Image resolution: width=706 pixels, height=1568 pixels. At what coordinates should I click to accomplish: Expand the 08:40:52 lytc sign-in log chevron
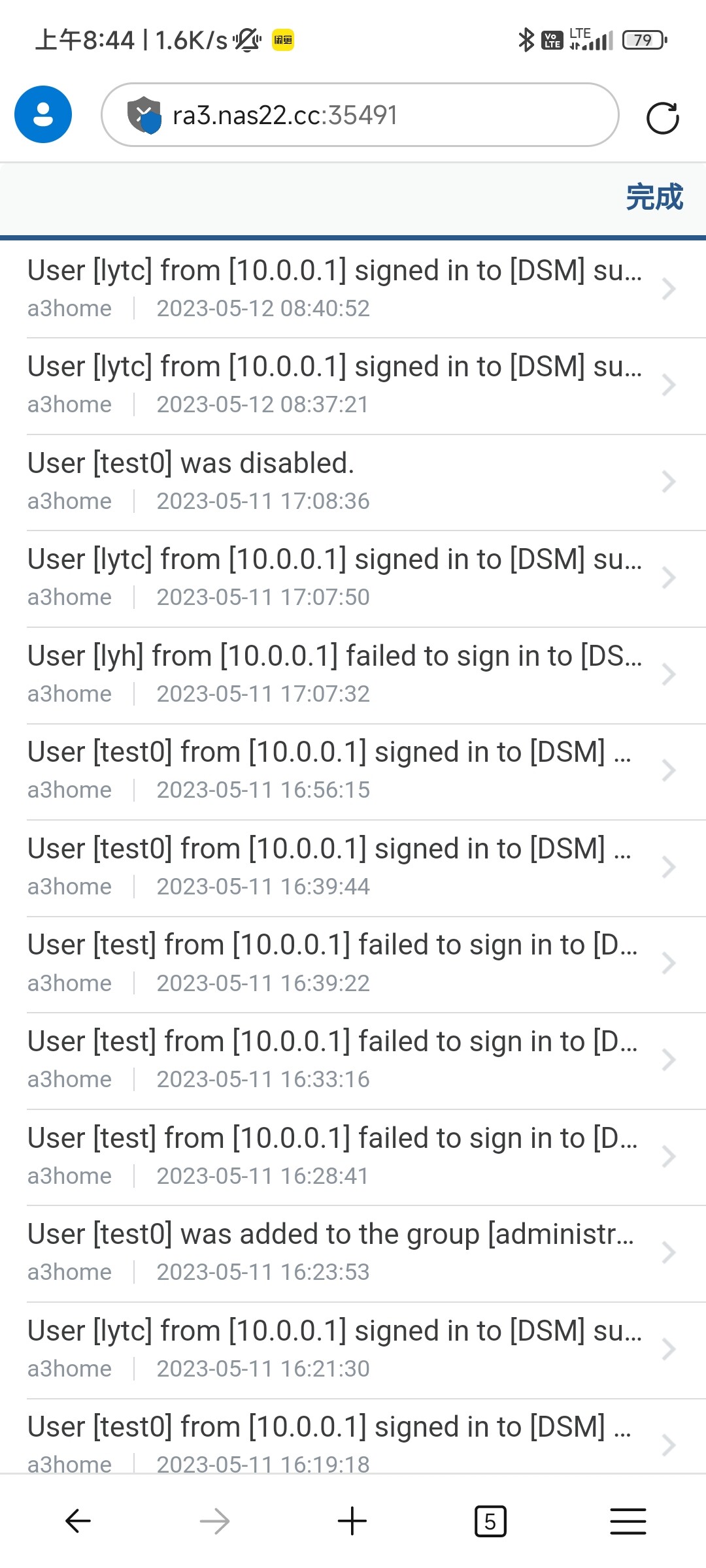(668, 289)
